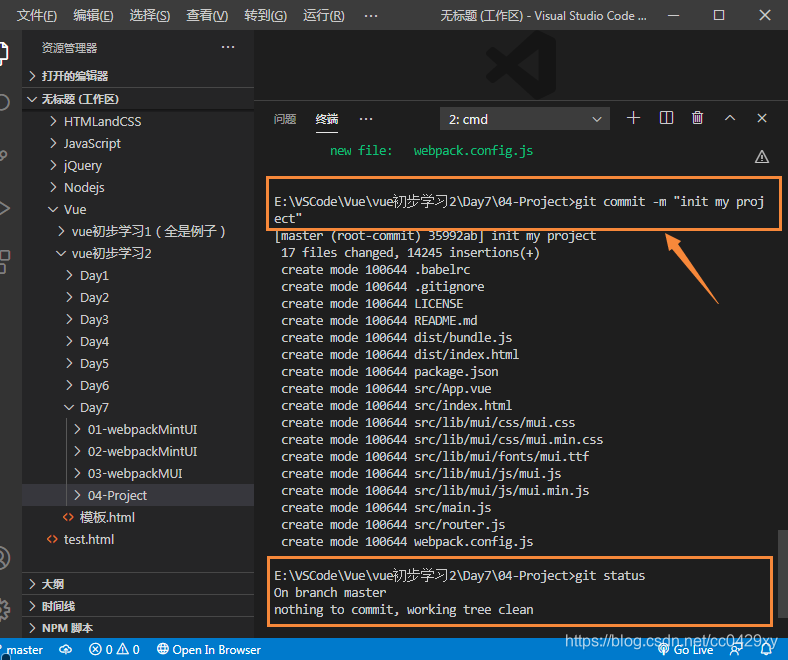Open the 查看(V) menu
Viewport: 788px width, 660px height.
point(207,16)
